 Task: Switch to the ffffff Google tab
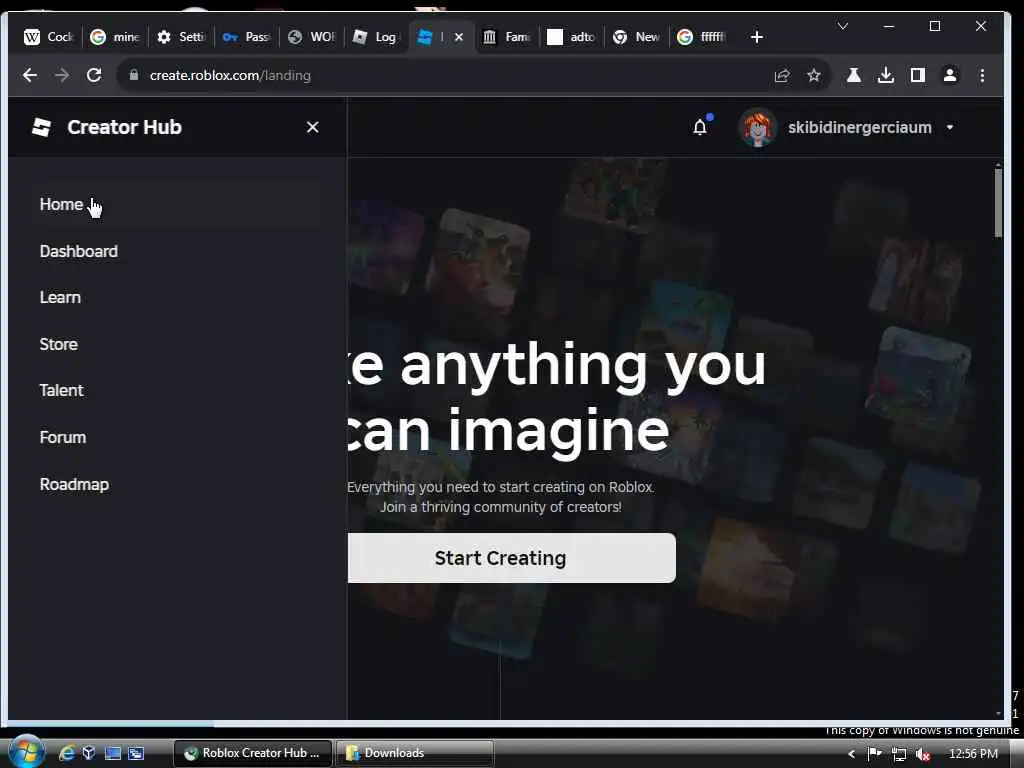pos(702,37)
